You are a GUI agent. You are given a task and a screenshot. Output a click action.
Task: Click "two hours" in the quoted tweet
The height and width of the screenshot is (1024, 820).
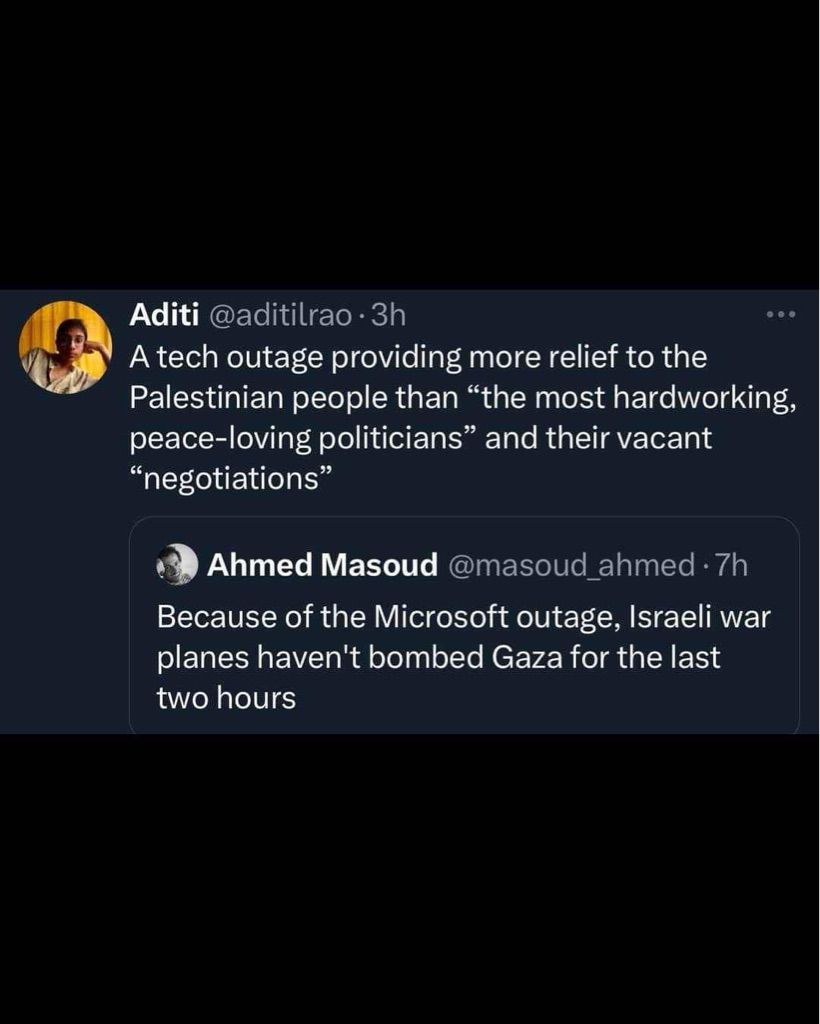(x=226, y=698)
